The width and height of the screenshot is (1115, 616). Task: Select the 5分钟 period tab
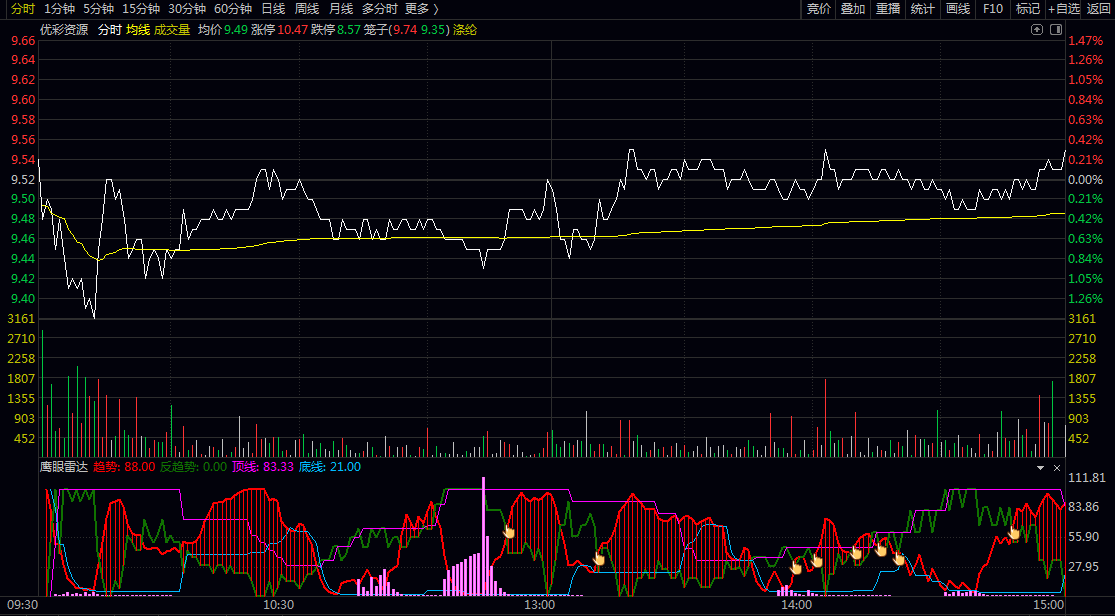pos(98,9)
